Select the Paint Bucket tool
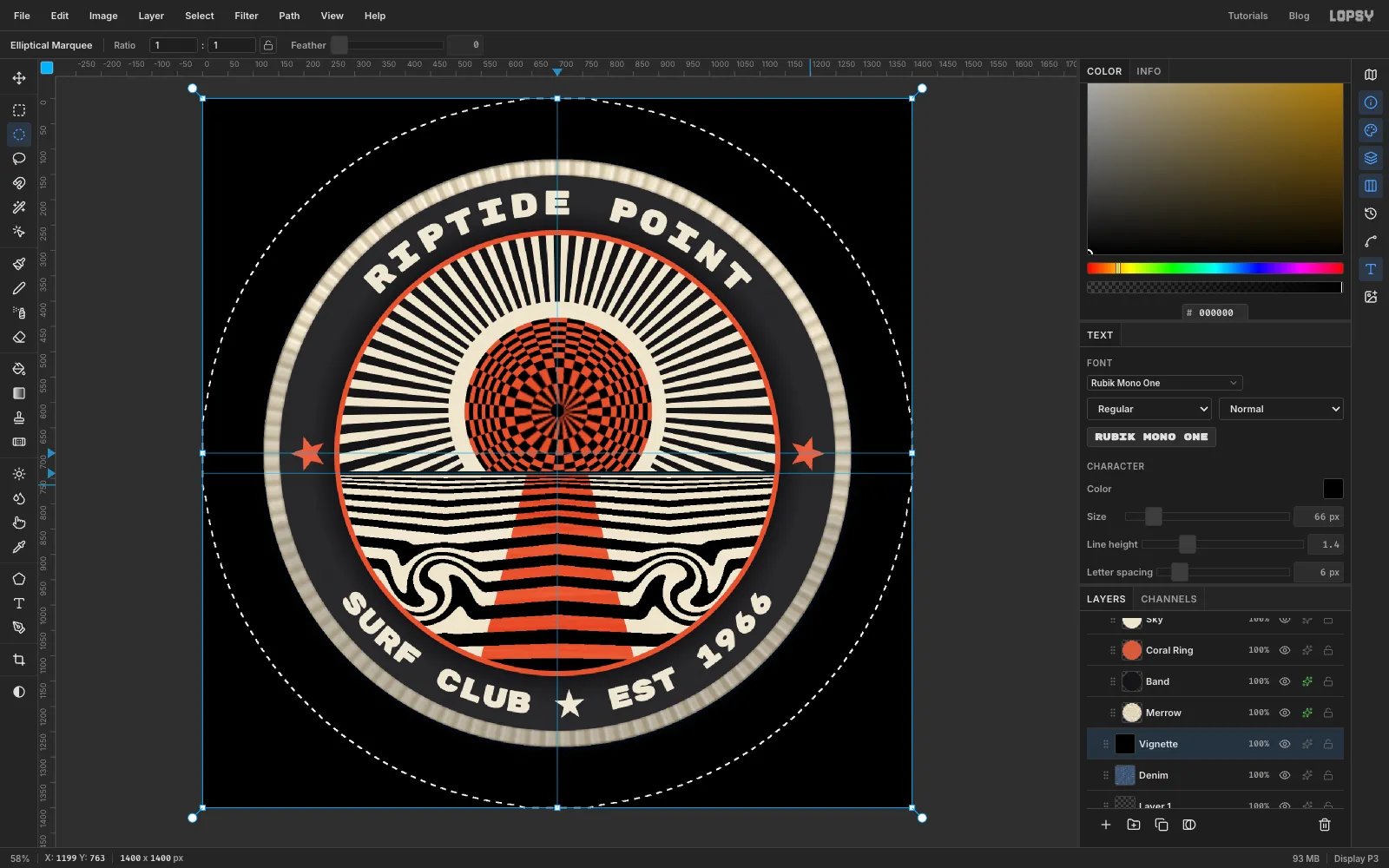Viewport: 1389px width, 868px height. click(19, 369)
